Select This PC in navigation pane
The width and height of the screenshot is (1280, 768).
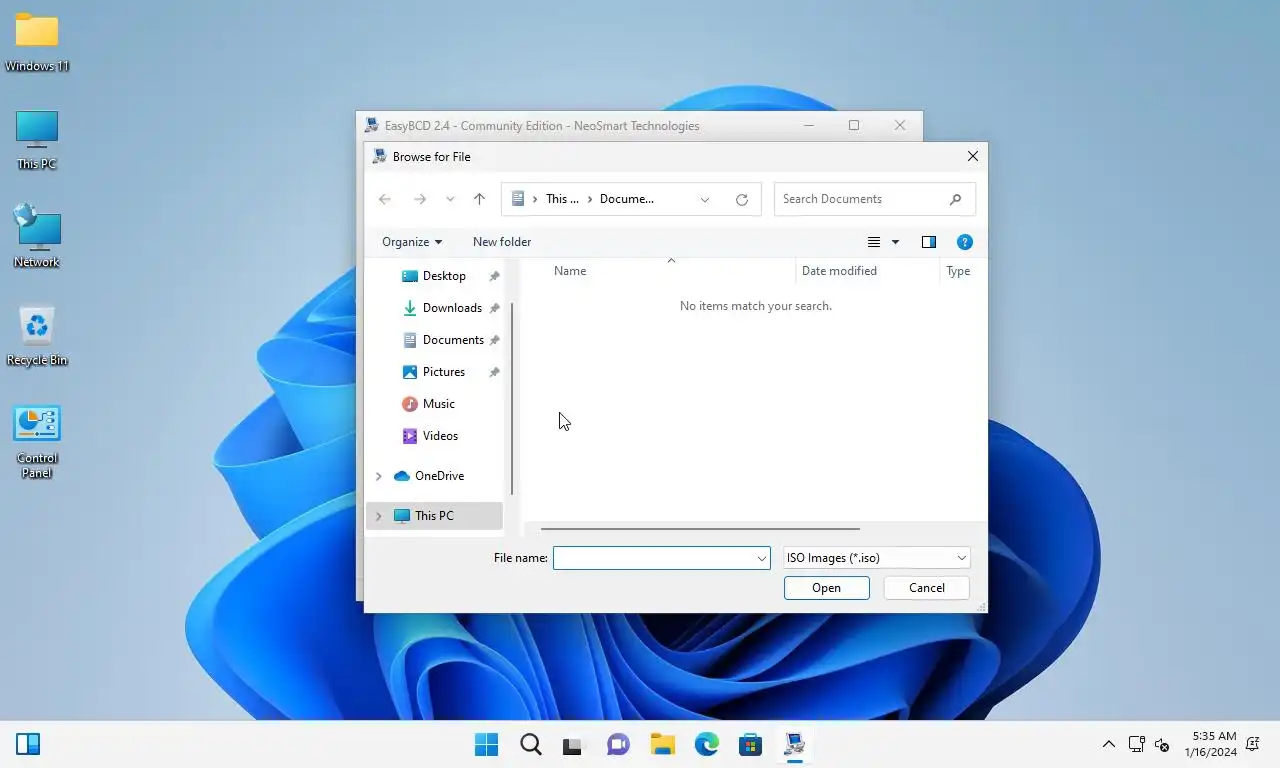point(434,516)
